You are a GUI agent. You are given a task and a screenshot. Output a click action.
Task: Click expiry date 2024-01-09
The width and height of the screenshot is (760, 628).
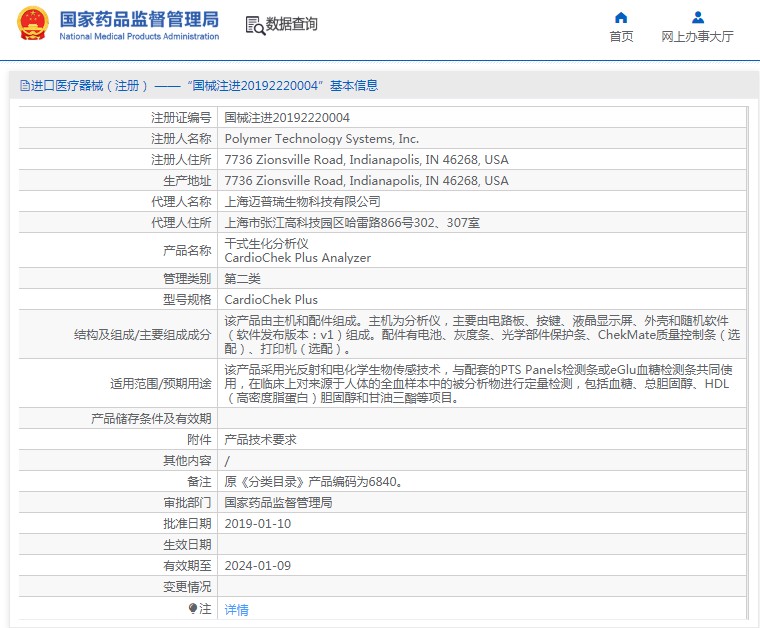258,565
